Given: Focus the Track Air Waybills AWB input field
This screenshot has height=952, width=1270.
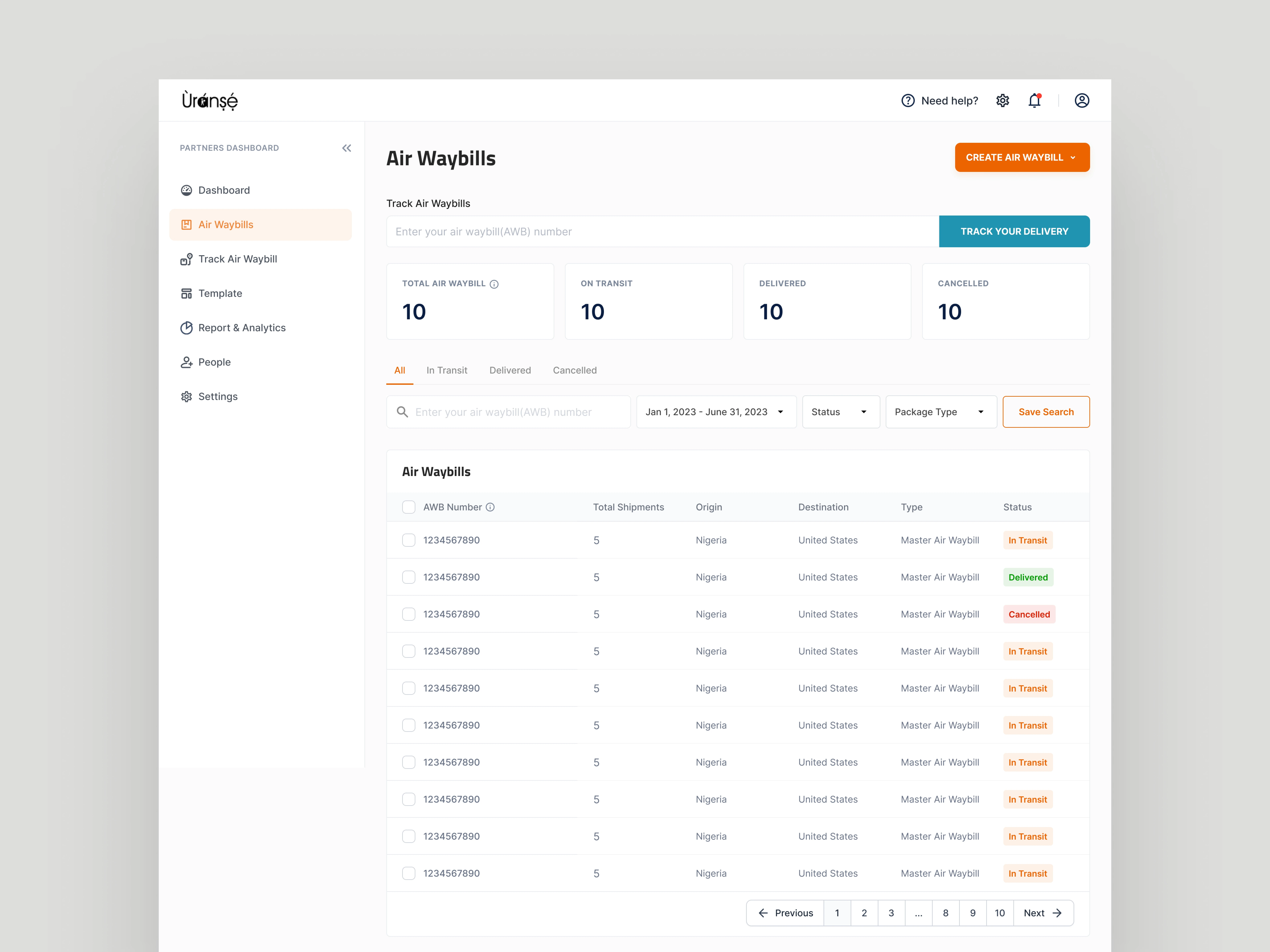Looking at the screenshot, I should (663, 231).
